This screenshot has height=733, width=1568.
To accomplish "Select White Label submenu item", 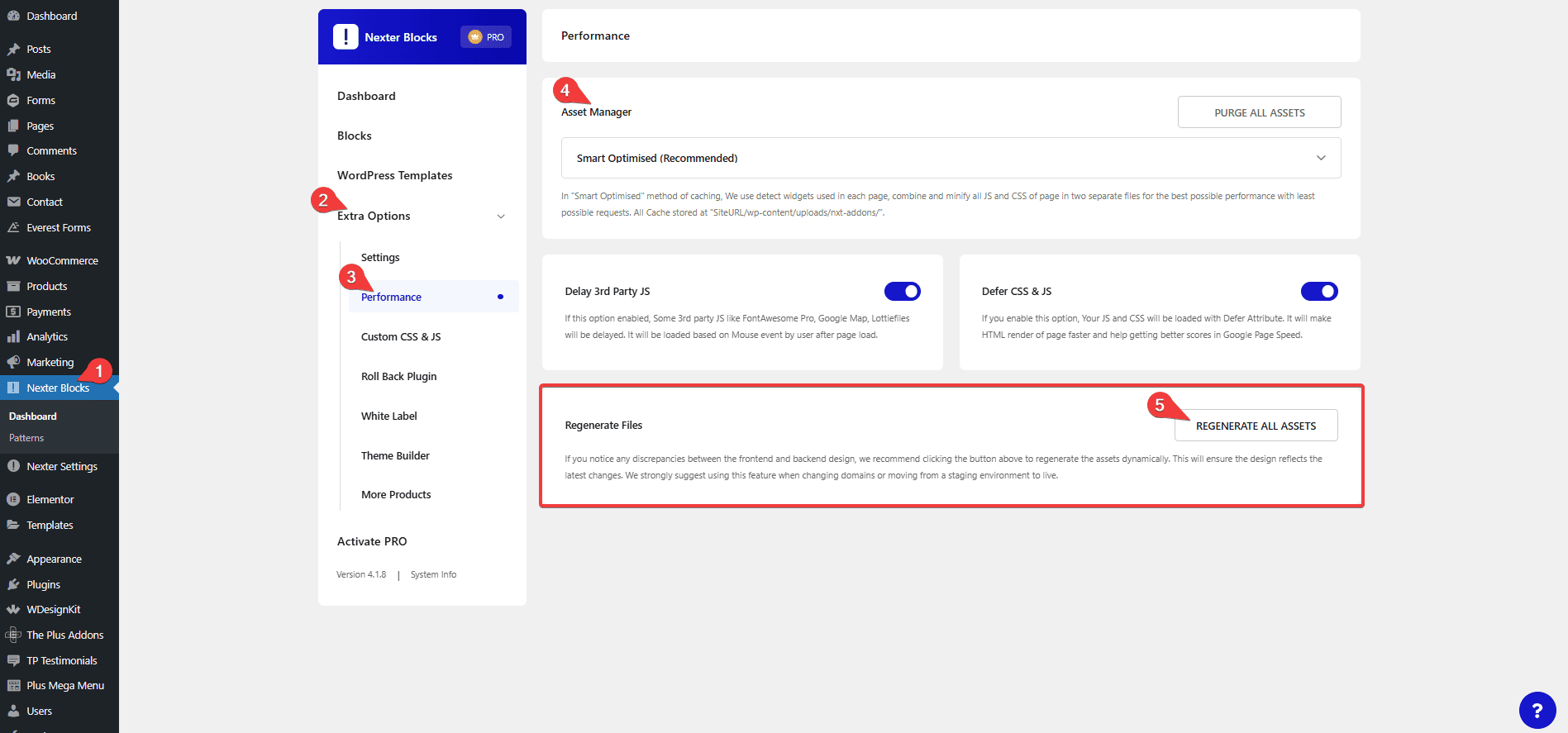I will pos(389,416).
